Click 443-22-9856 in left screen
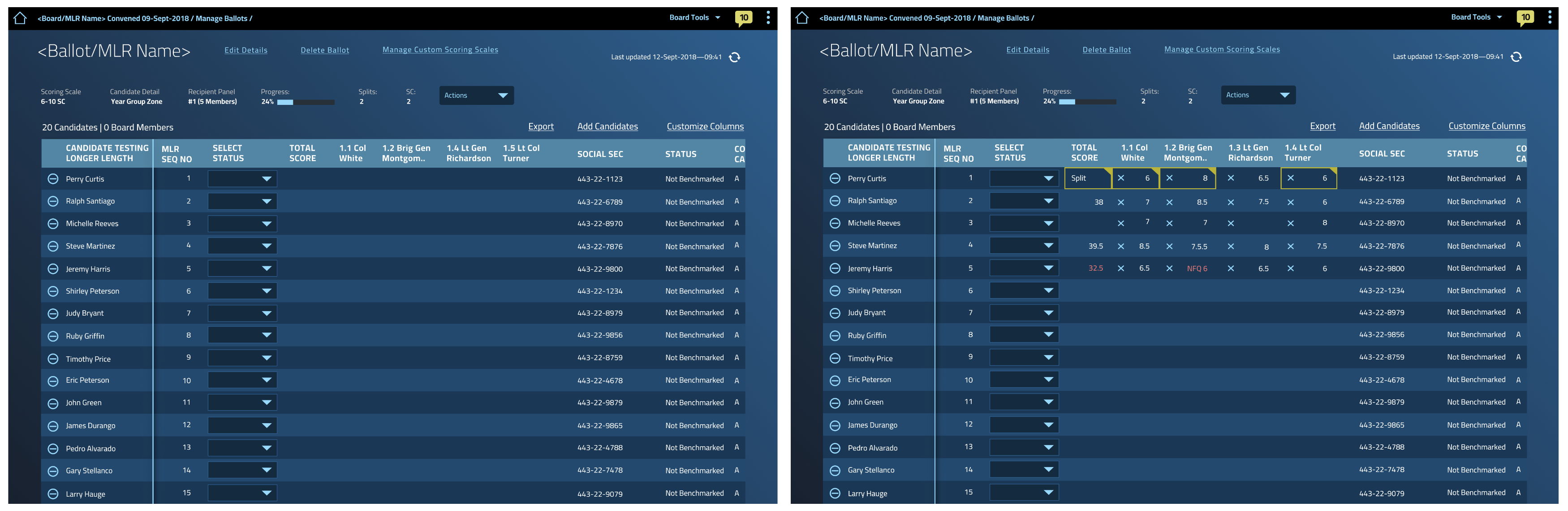The image size is (1568, 511). (x=599, y=336)
